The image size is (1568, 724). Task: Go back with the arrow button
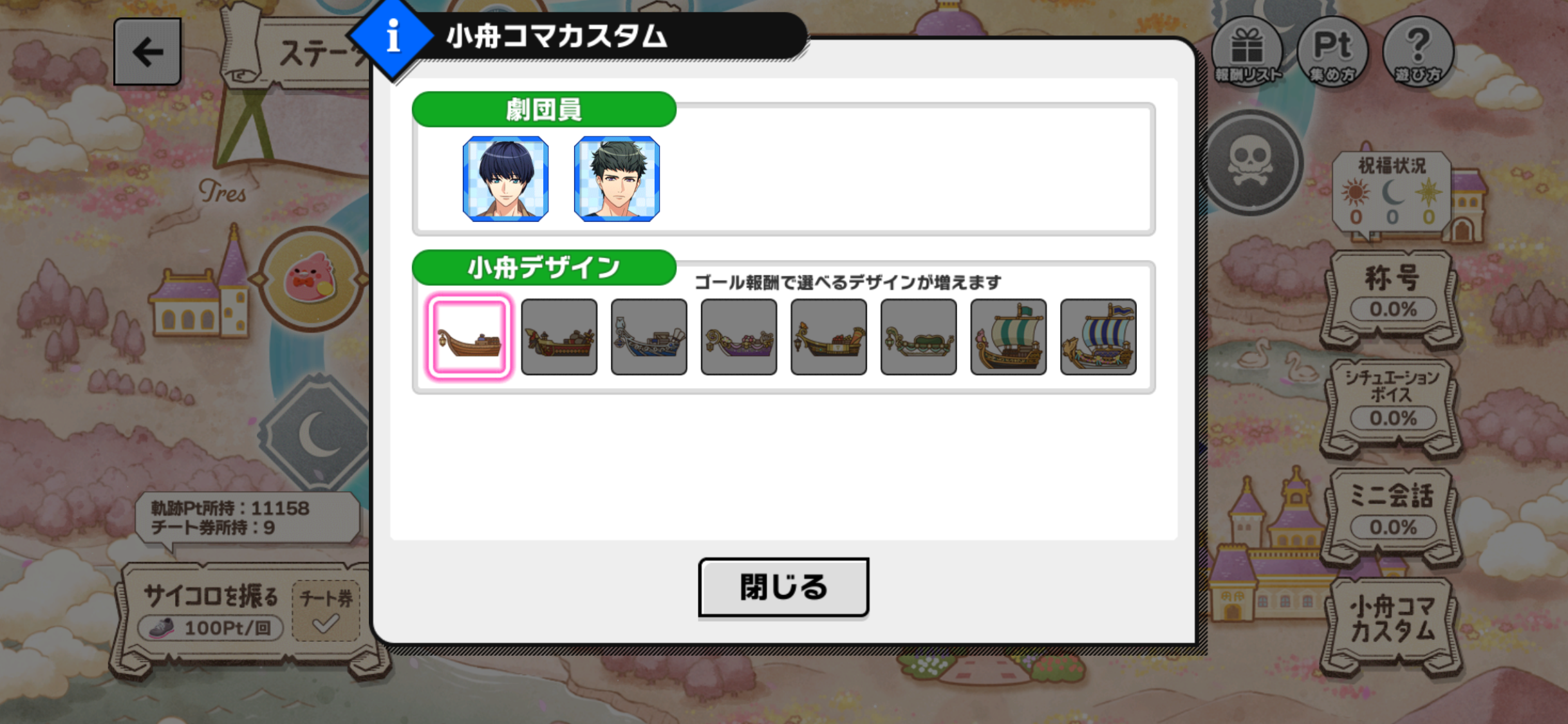pos(147,51)
